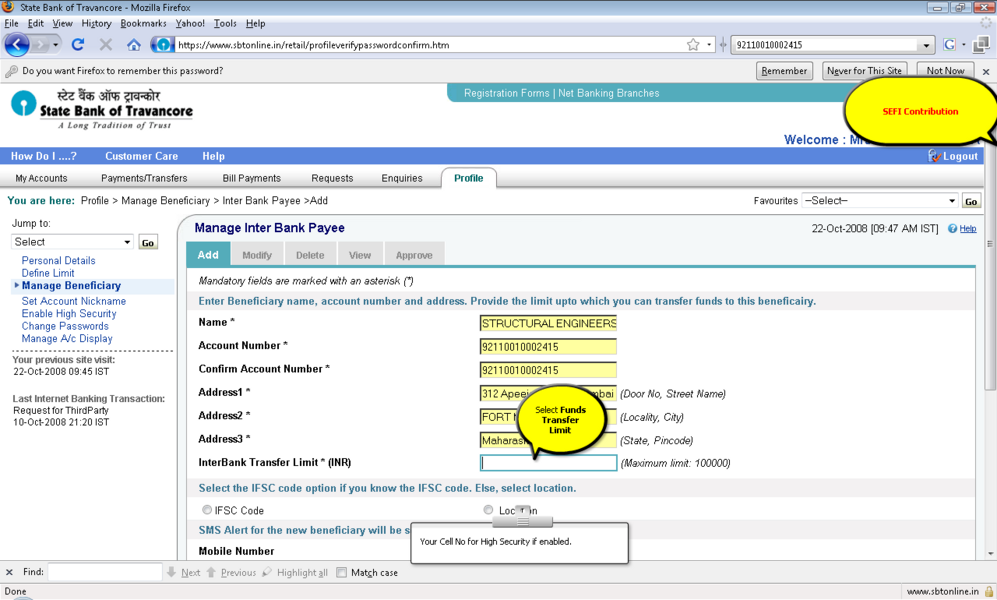Reload the page with the refresh icon
997x600 pixels.
click(78, 45)
